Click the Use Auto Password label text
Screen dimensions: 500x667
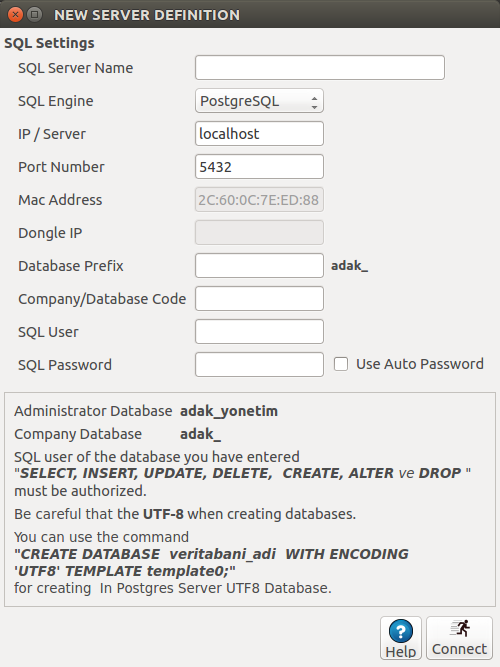tap(420, 364)
